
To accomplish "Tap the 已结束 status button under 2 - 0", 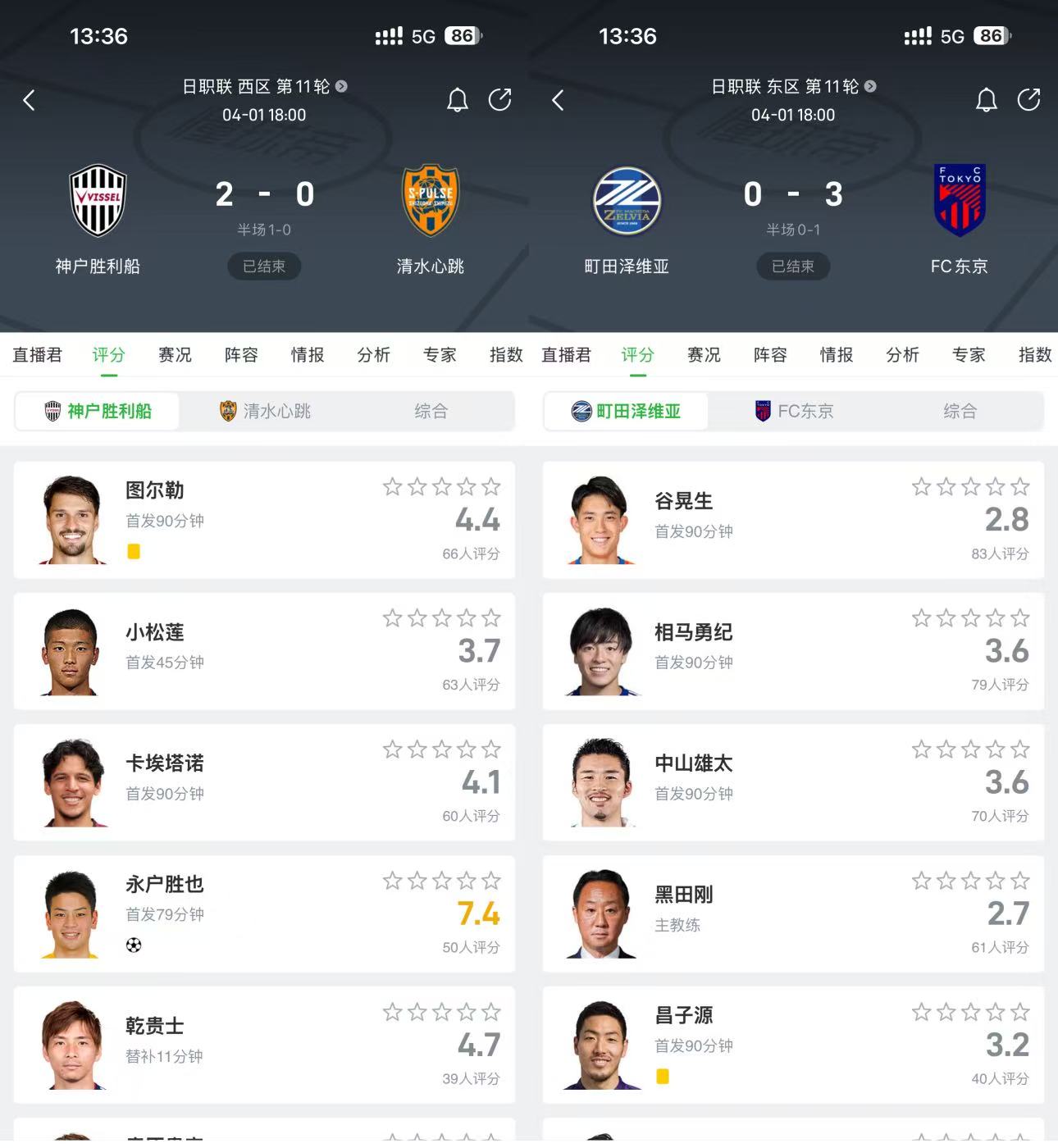I will (x=264, y=266).
